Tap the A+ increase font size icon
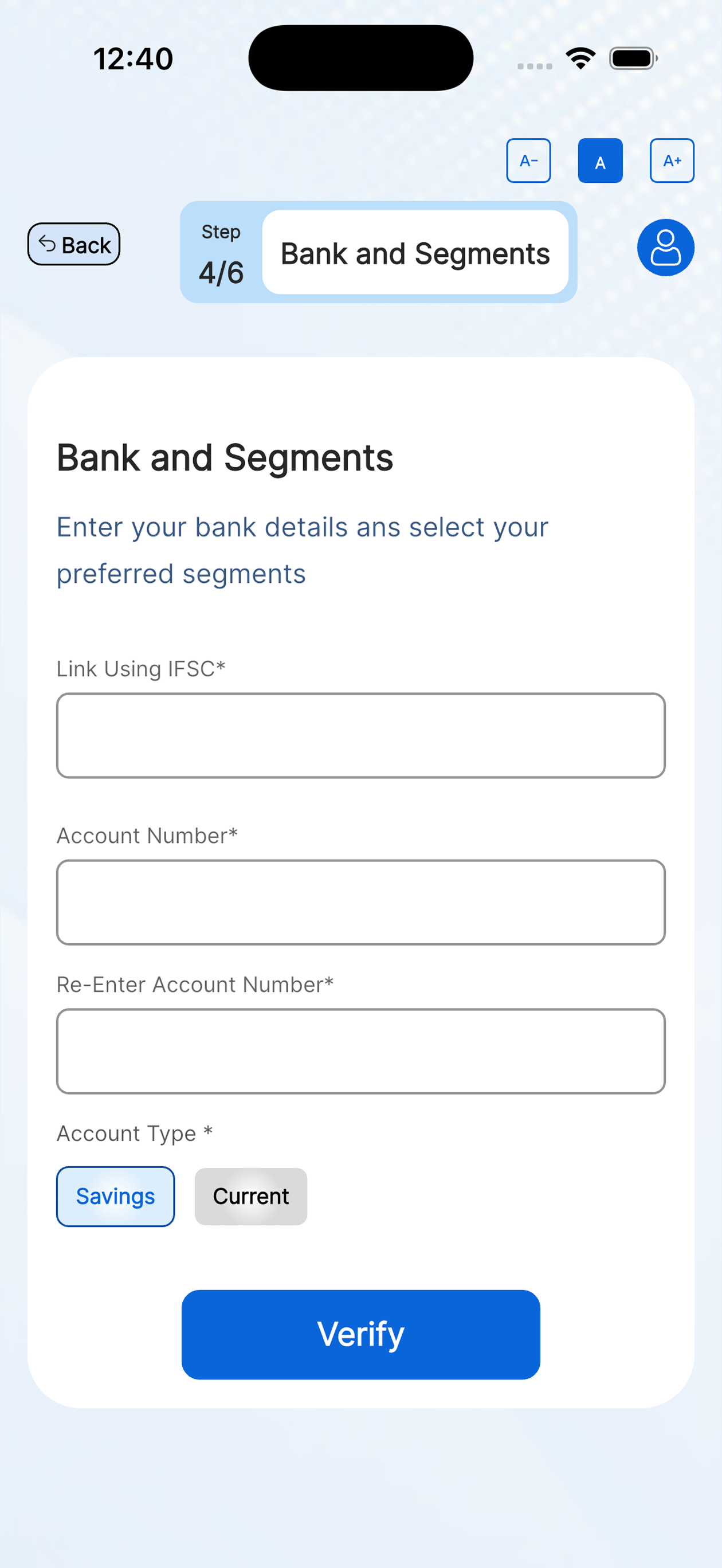Viewport: 722px width, 1568px height. pyautogui.click(x=672, y=160)
